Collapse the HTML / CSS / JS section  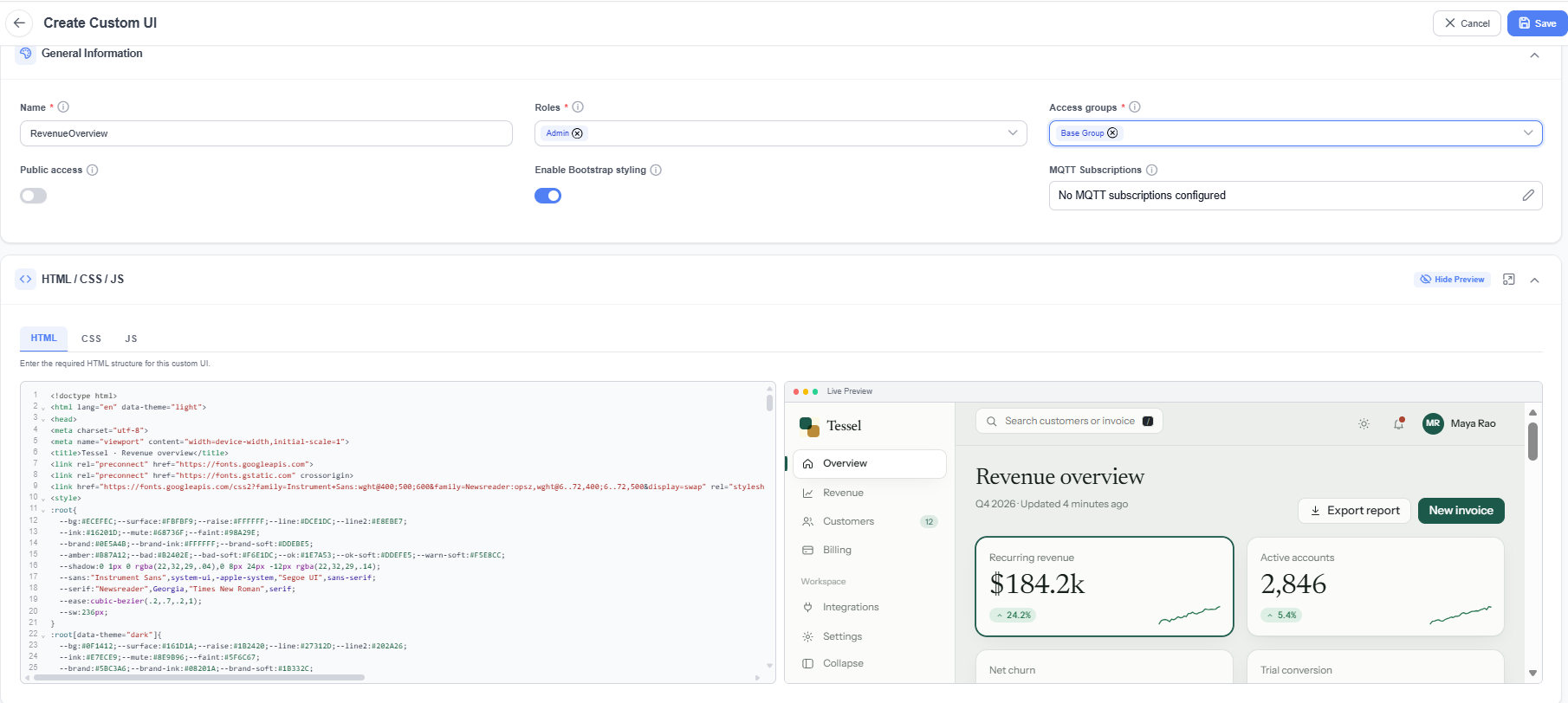coord(1534,280)
